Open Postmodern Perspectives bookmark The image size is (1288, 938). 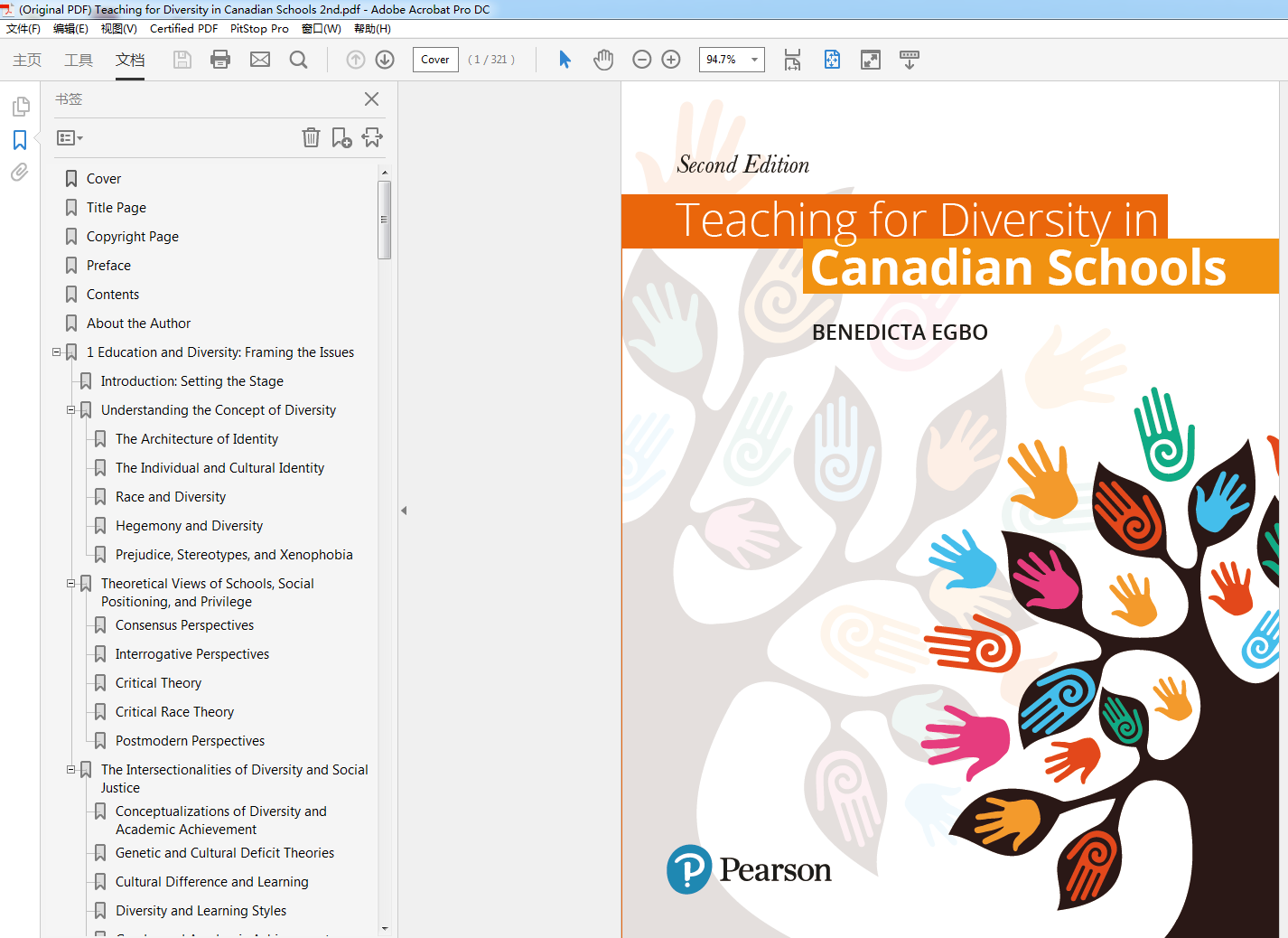[x=191, y=741]
